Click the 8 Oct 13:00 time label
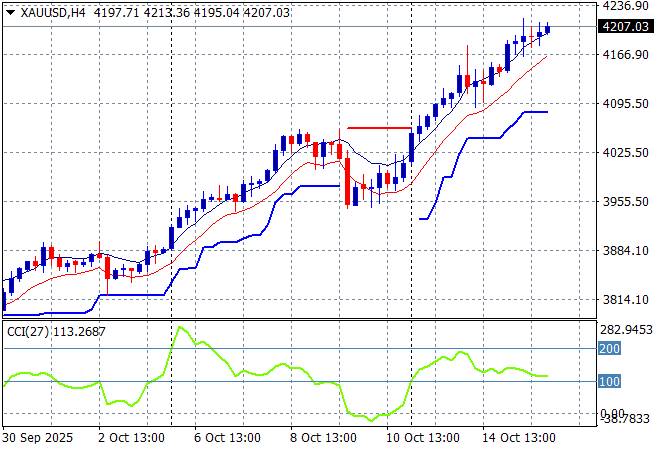This screenshot has width=660, height=450. pos(322,437)
